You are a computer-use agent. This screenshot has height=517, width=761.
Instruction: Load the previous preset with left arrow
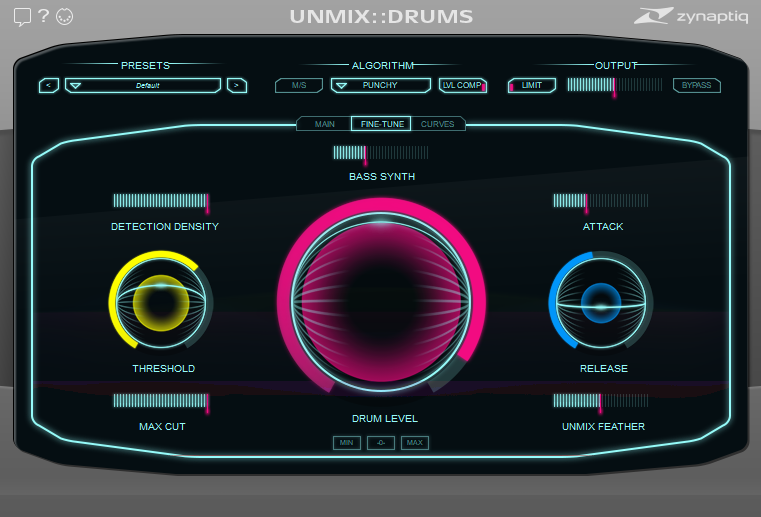49,85
